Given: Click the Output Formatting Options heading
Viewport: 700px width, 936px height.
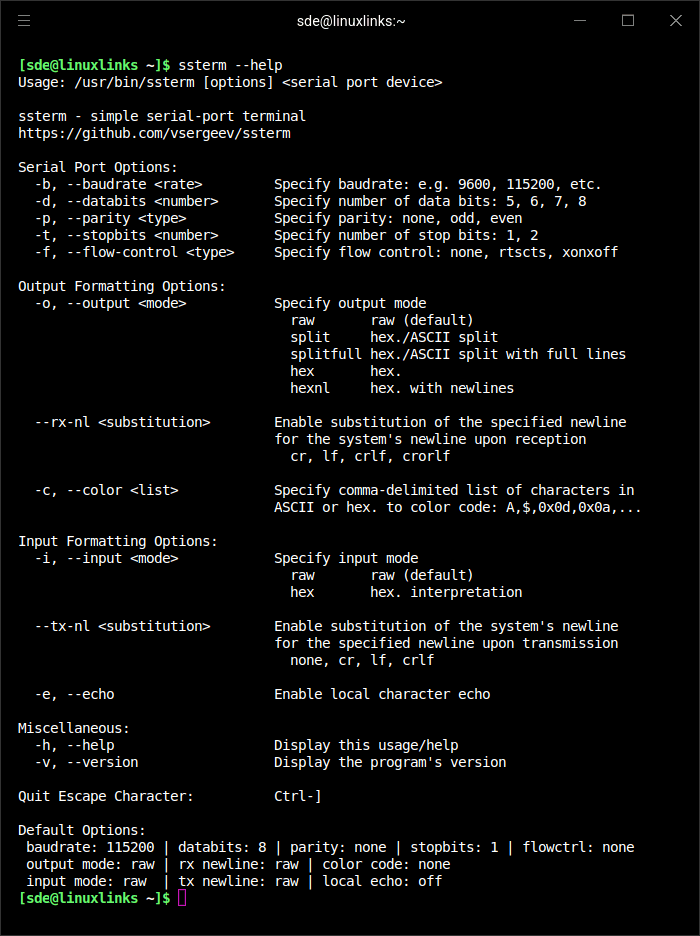Looking at the screenshot, I should 122,287.
